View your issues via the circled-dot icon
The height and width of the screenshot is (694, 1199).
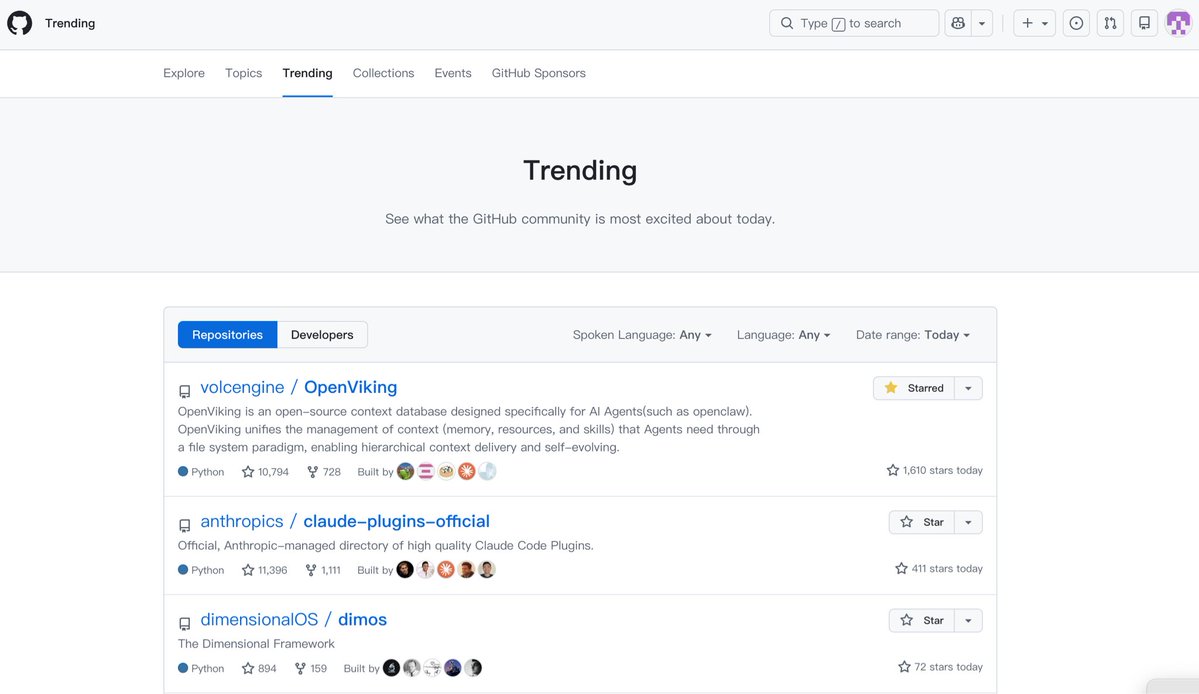1076,22
